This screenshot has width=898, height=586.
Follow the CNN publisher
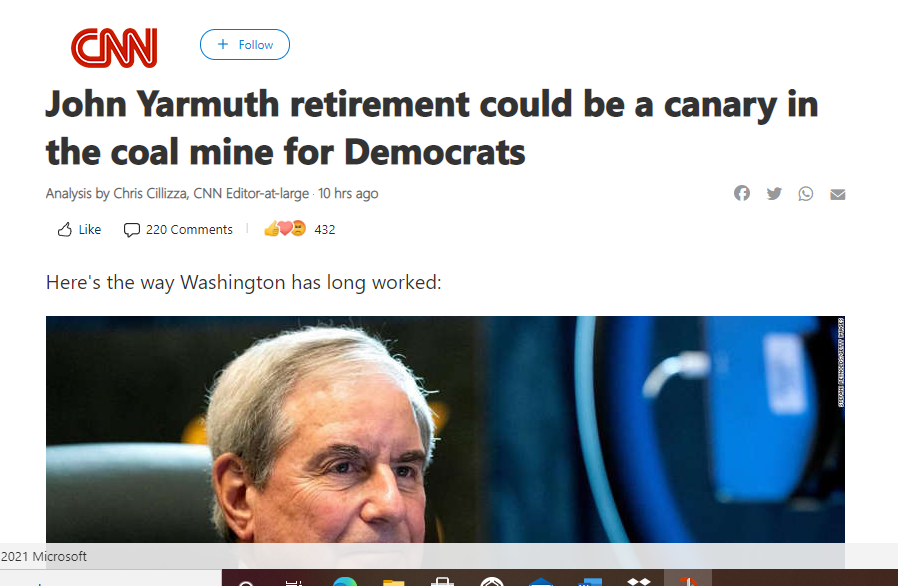[x=245, y=45]
